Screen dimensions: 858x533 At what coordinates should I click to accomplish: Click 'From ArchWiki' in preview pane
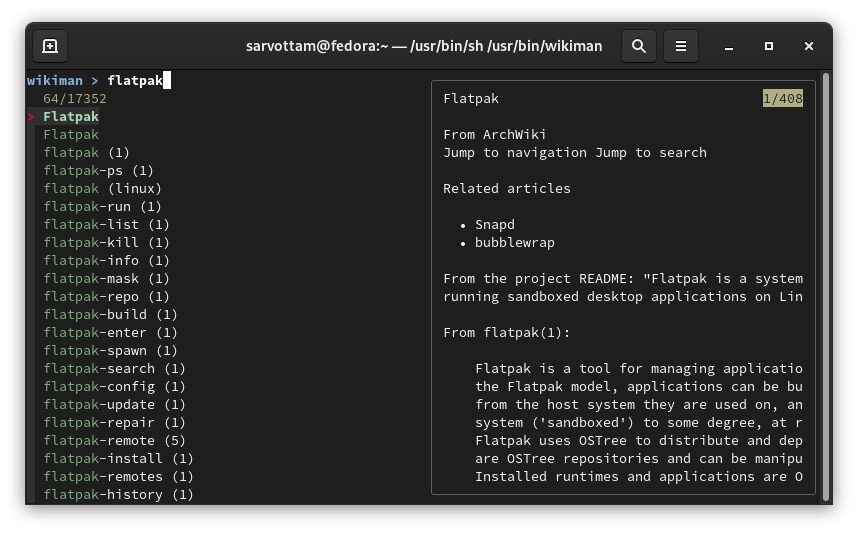495,135
